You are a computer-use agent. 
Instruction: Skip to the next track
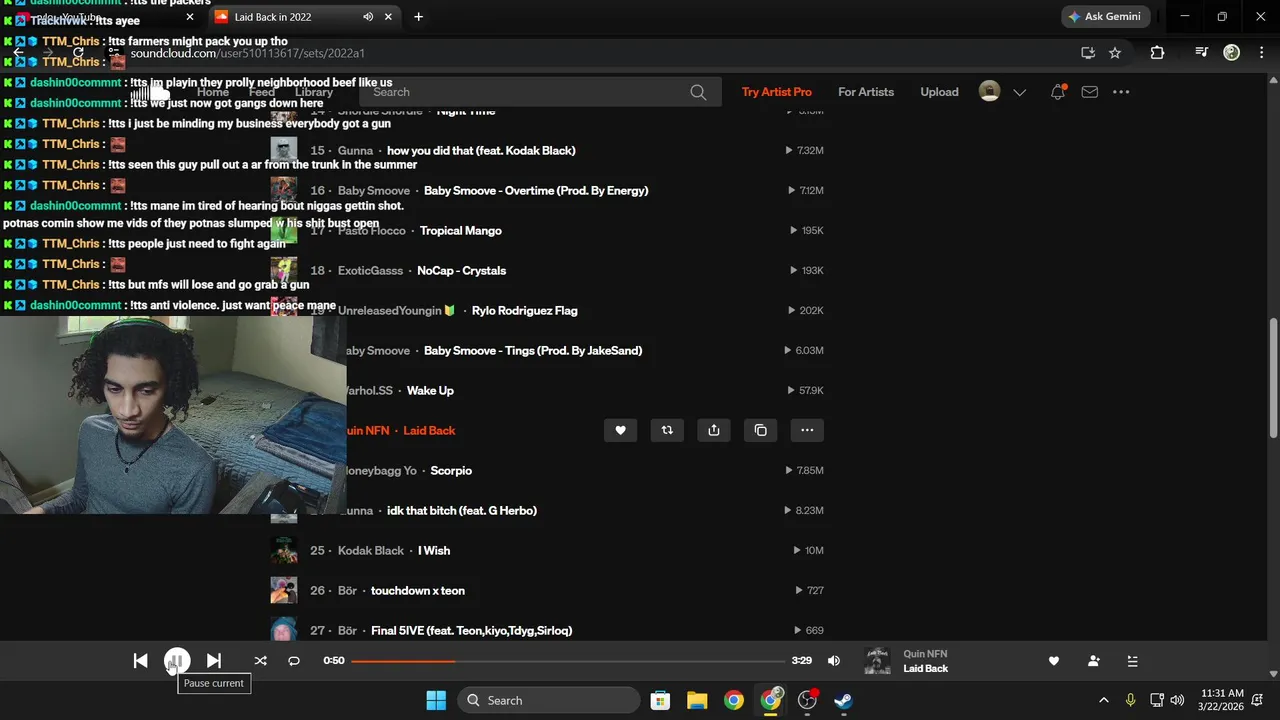point(214,661)
